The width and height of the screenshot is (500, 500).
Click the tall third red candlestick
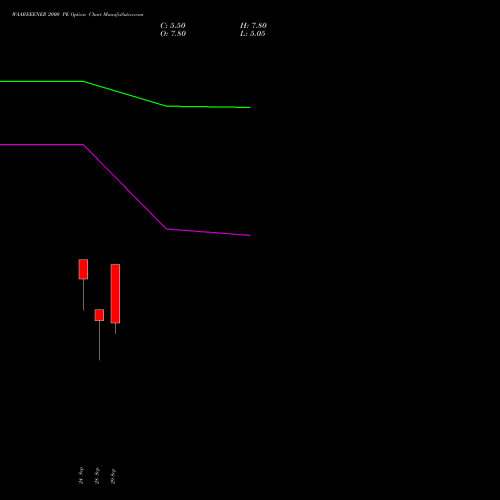pyautogui.click(x=115, y=294)
